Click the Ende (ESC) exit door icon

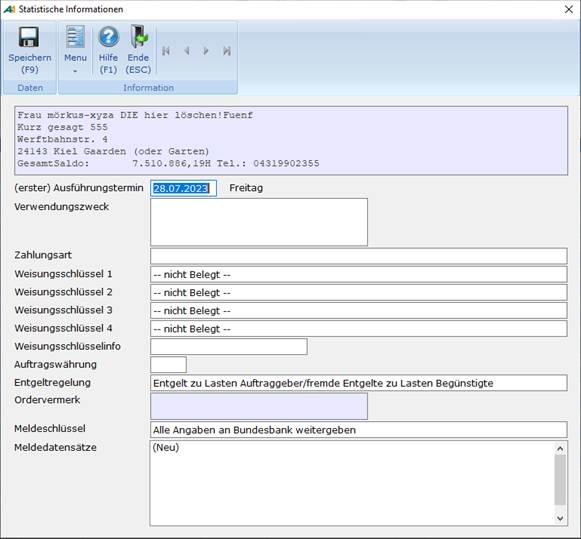click(139, 36)
